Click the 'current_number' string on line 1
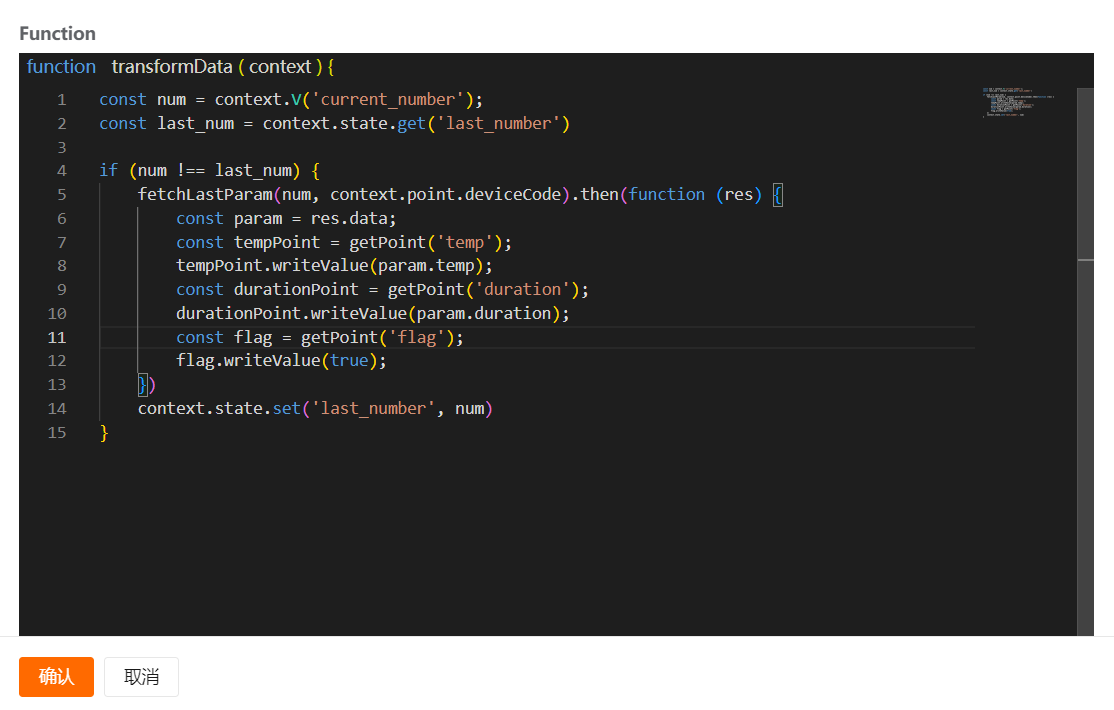This screenshot has height=710, width=1114. click(388, 99)
